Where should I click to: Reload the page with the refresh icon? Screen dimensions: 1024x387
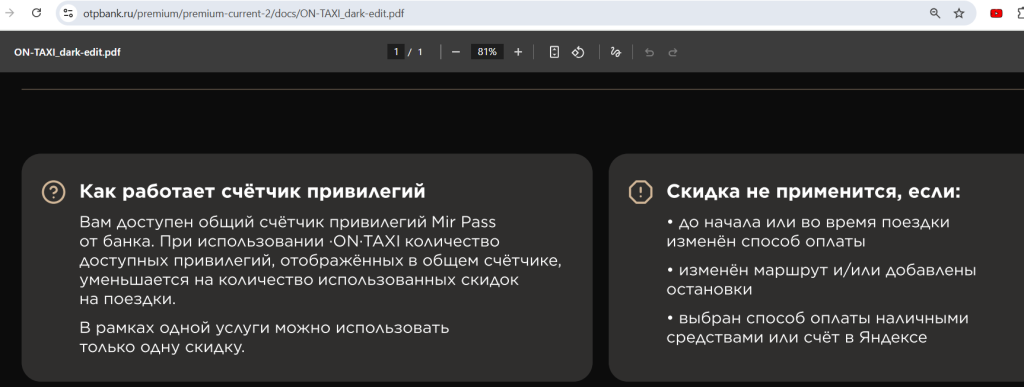click(37, 13)
